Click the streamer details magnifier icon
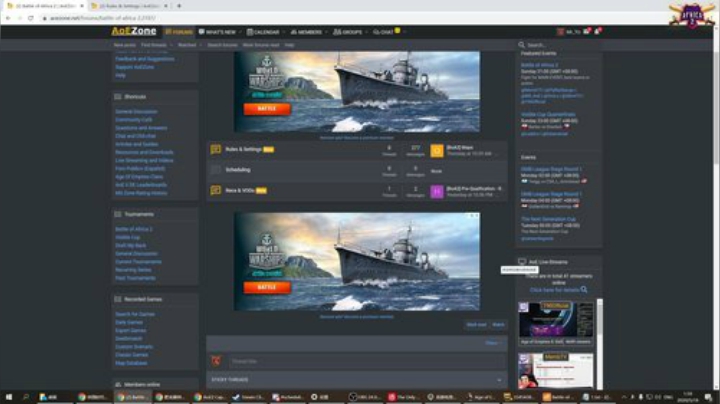The height and width of the screenshot is (404, 720). [584, 290]
